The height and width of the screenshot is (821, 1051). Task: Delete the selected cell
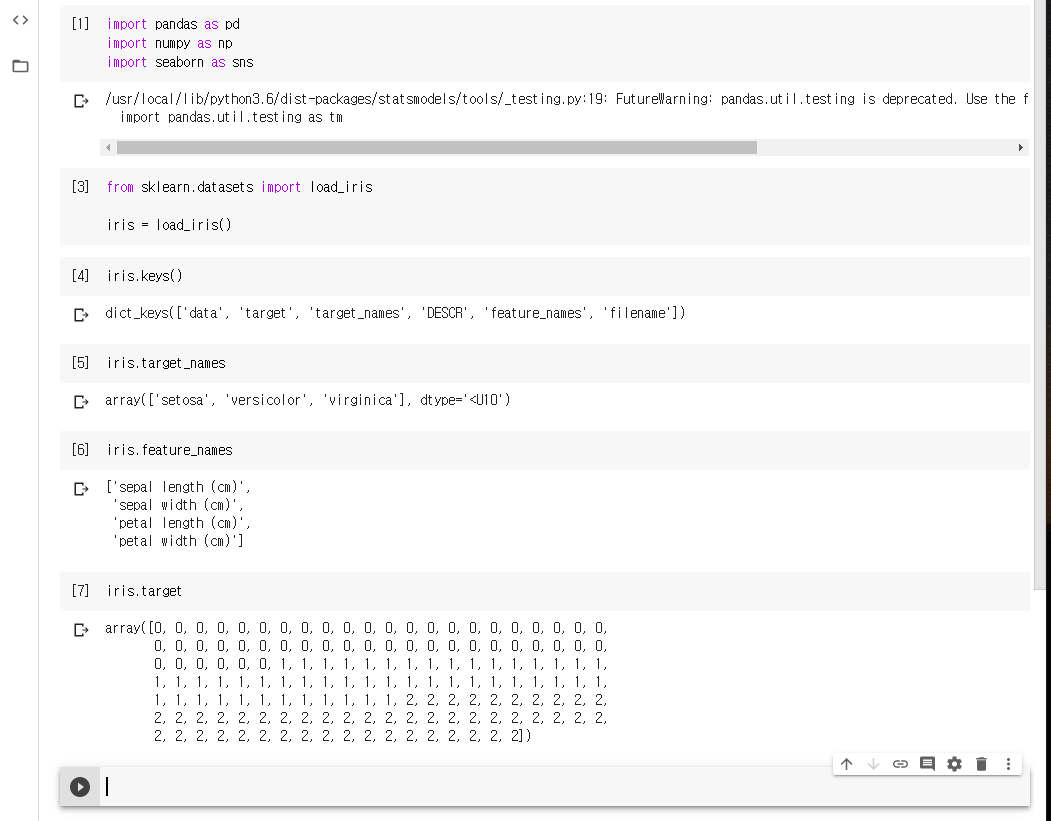click(x=981, y=764)
